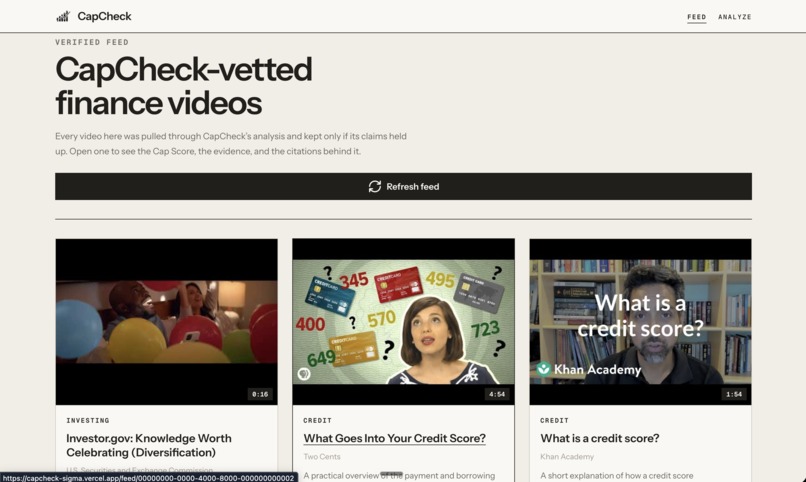Click the Two Cents channel name
Viewport: 806px width, 482px height.
(x=322, y=456)
